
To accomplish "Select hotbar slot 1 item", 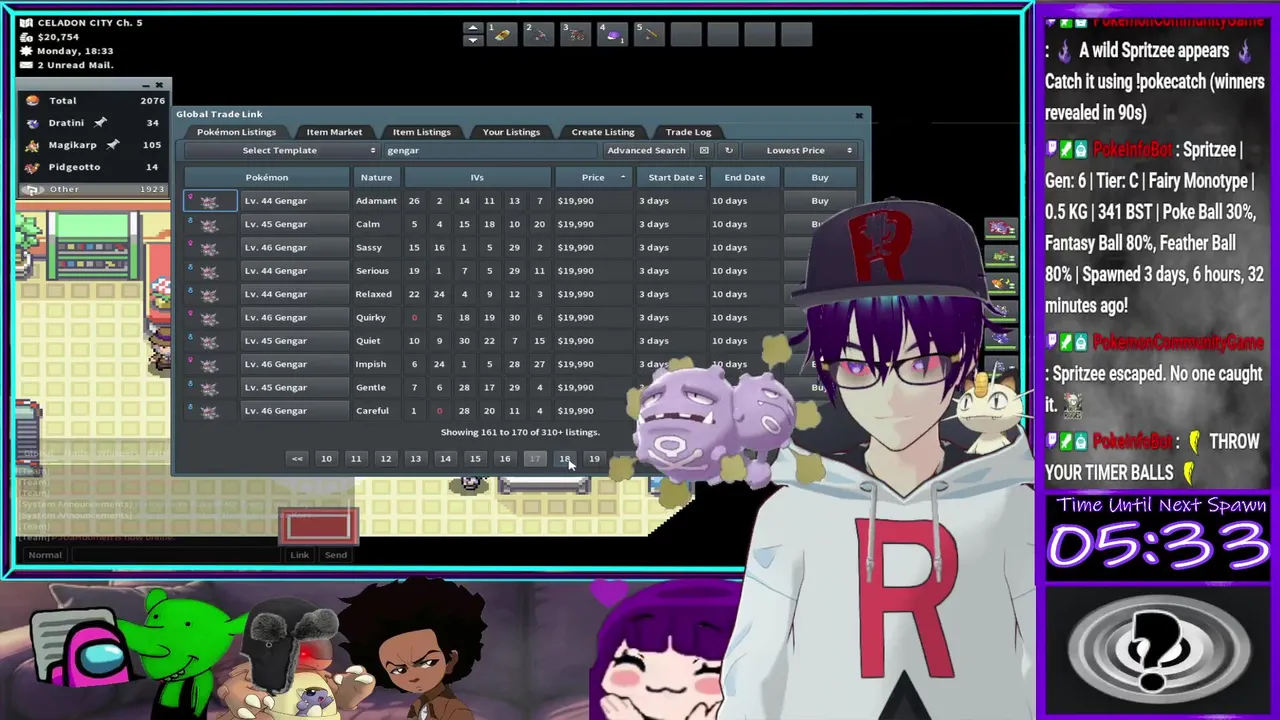I will [501, 34].
